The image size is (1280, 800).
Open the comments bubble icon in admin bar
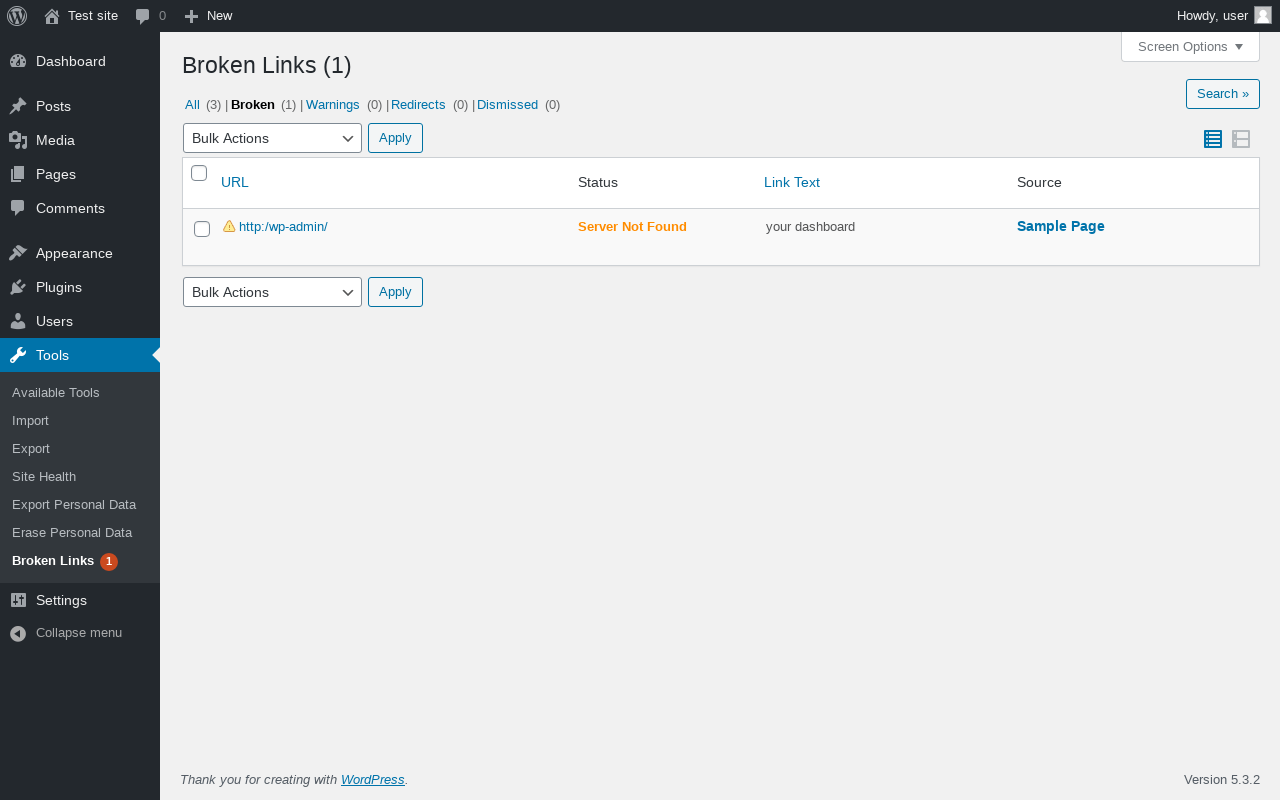(x=143, y=16)
